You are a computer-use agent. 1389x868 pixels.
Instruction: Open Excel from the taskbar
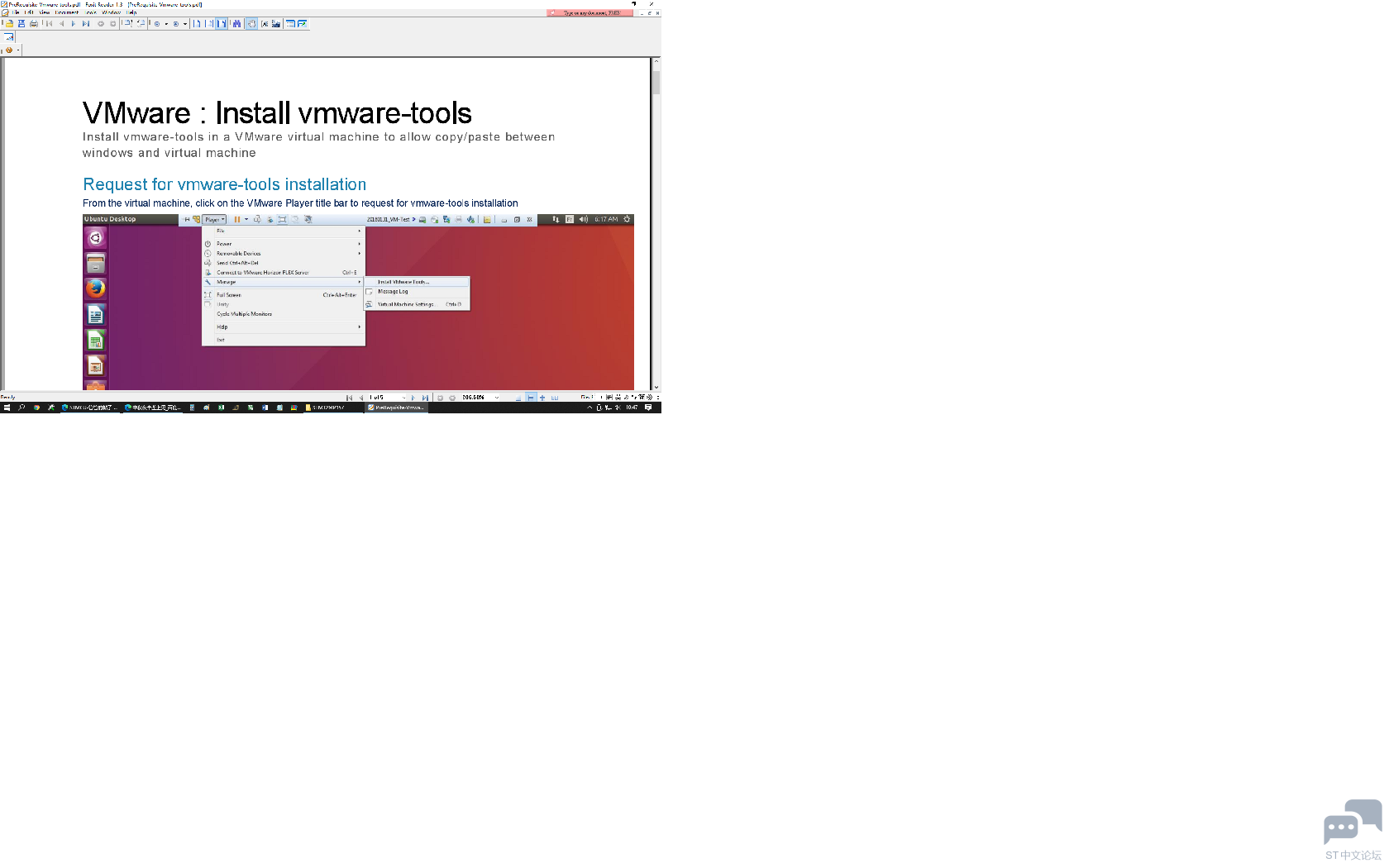221,408
